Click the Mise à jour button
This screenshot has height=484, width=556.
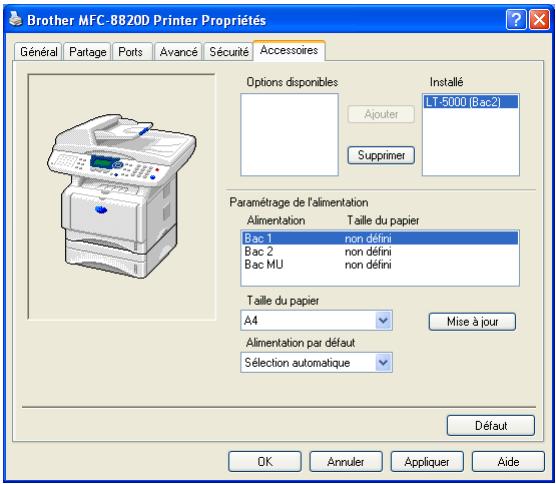(472, 322)
